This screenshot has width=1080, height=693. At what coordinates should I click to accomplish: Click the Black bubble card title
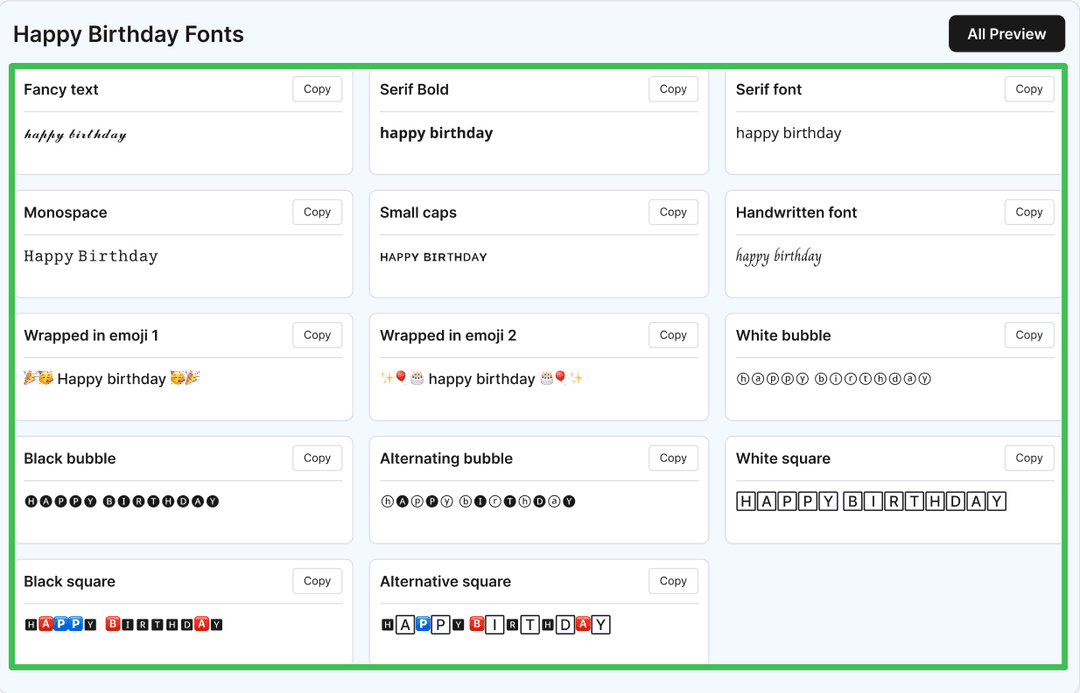point(70,458)
